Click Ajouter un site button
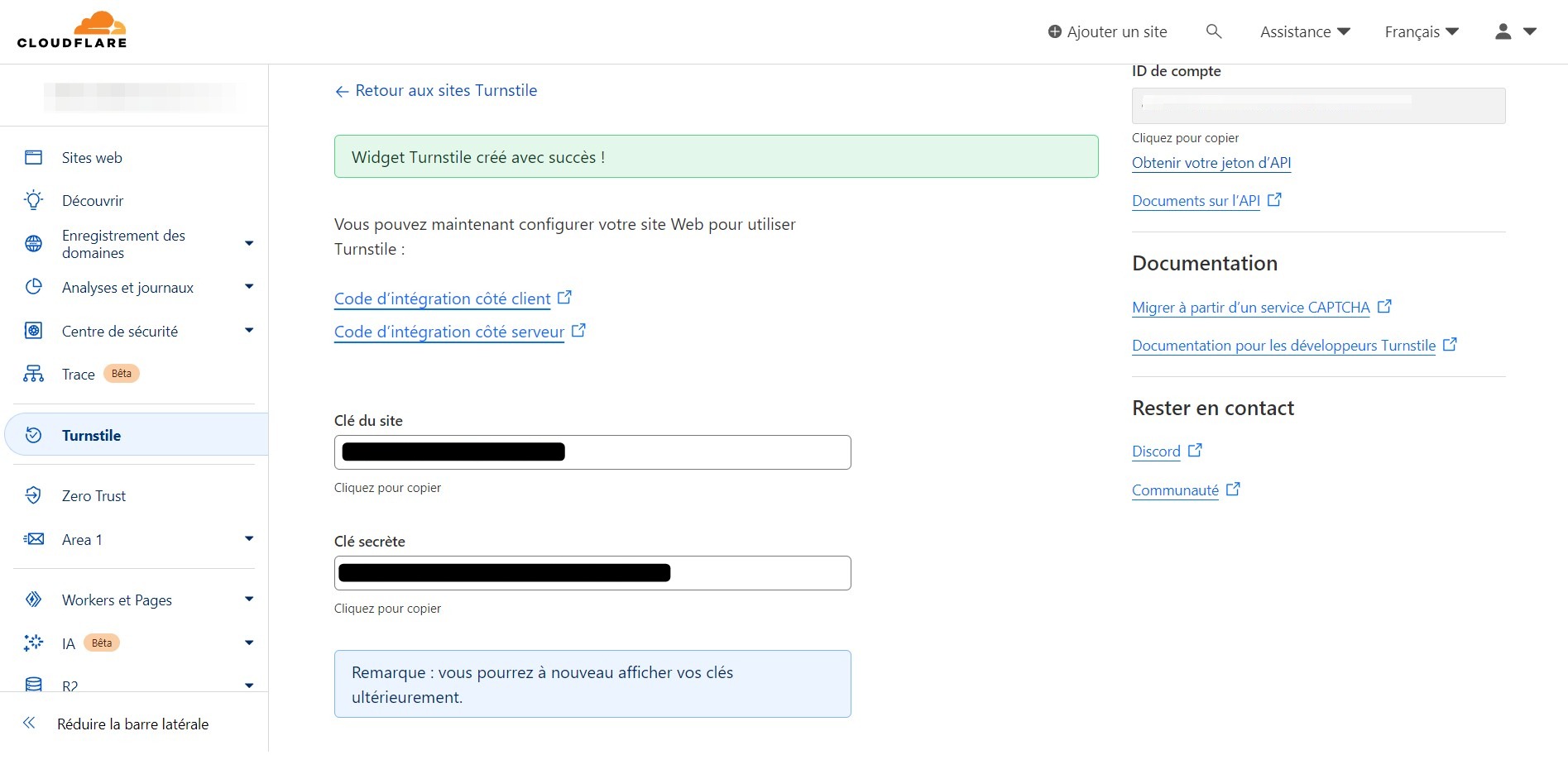The width and height of the screenshot is (1568, 774). pos(1107,31)
